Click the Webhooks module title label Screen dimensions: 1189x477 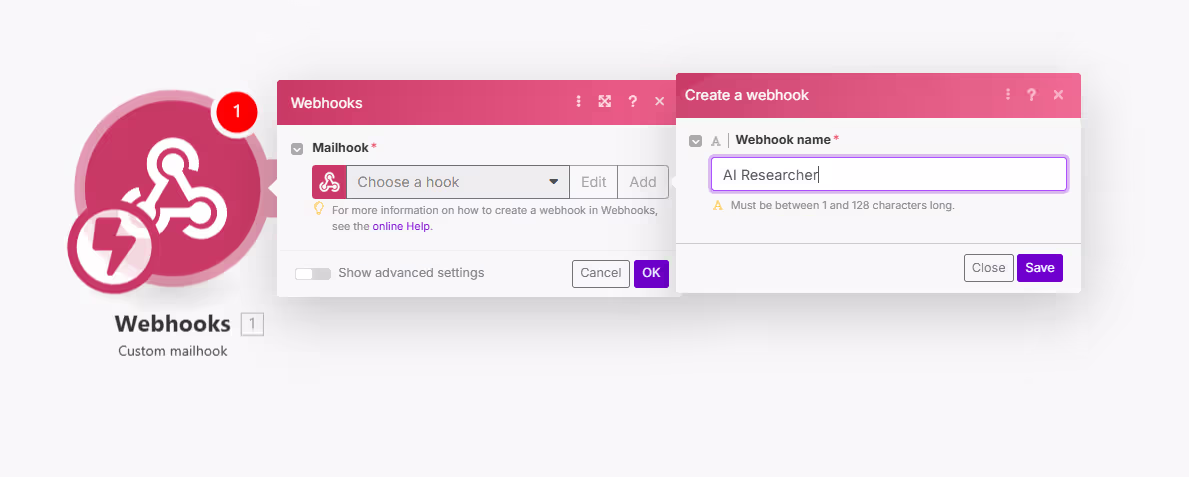click(173, 324)
